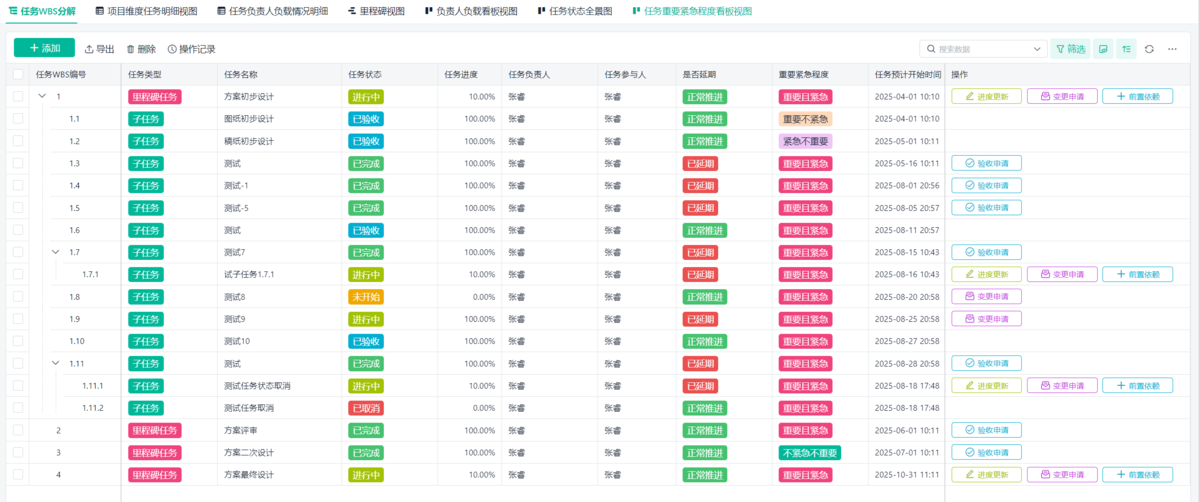Click the sort rows icon

pyautogui.click(x=1127, y=48)
